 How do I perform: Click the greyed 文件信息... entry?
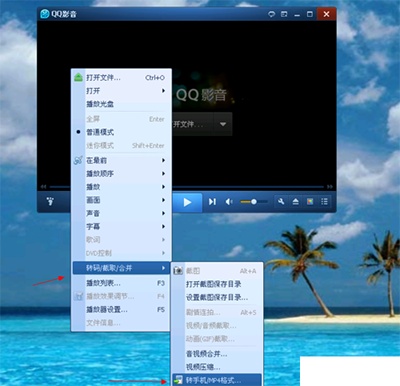[x=121, y=323]
